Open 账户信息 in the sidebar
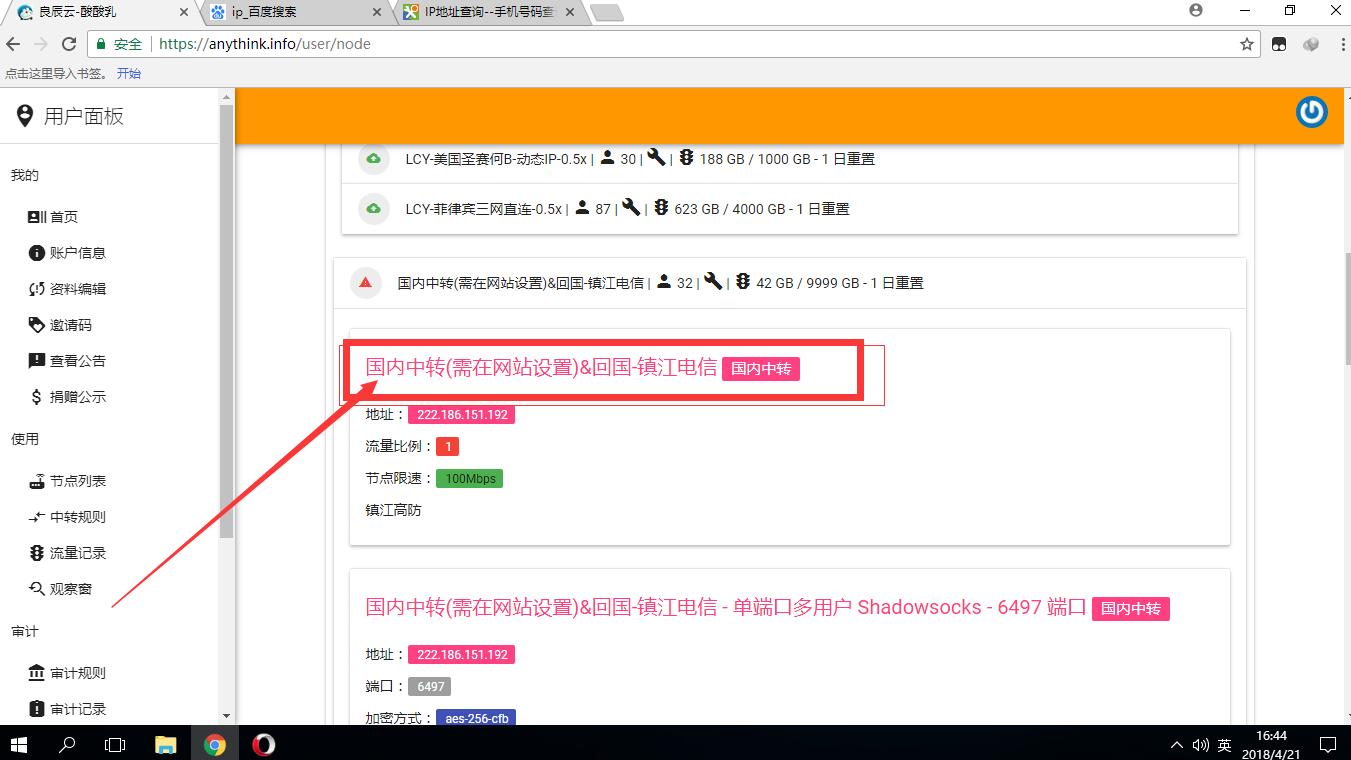The width and height of the screenshot is (1351, 760). click(77, 253)
